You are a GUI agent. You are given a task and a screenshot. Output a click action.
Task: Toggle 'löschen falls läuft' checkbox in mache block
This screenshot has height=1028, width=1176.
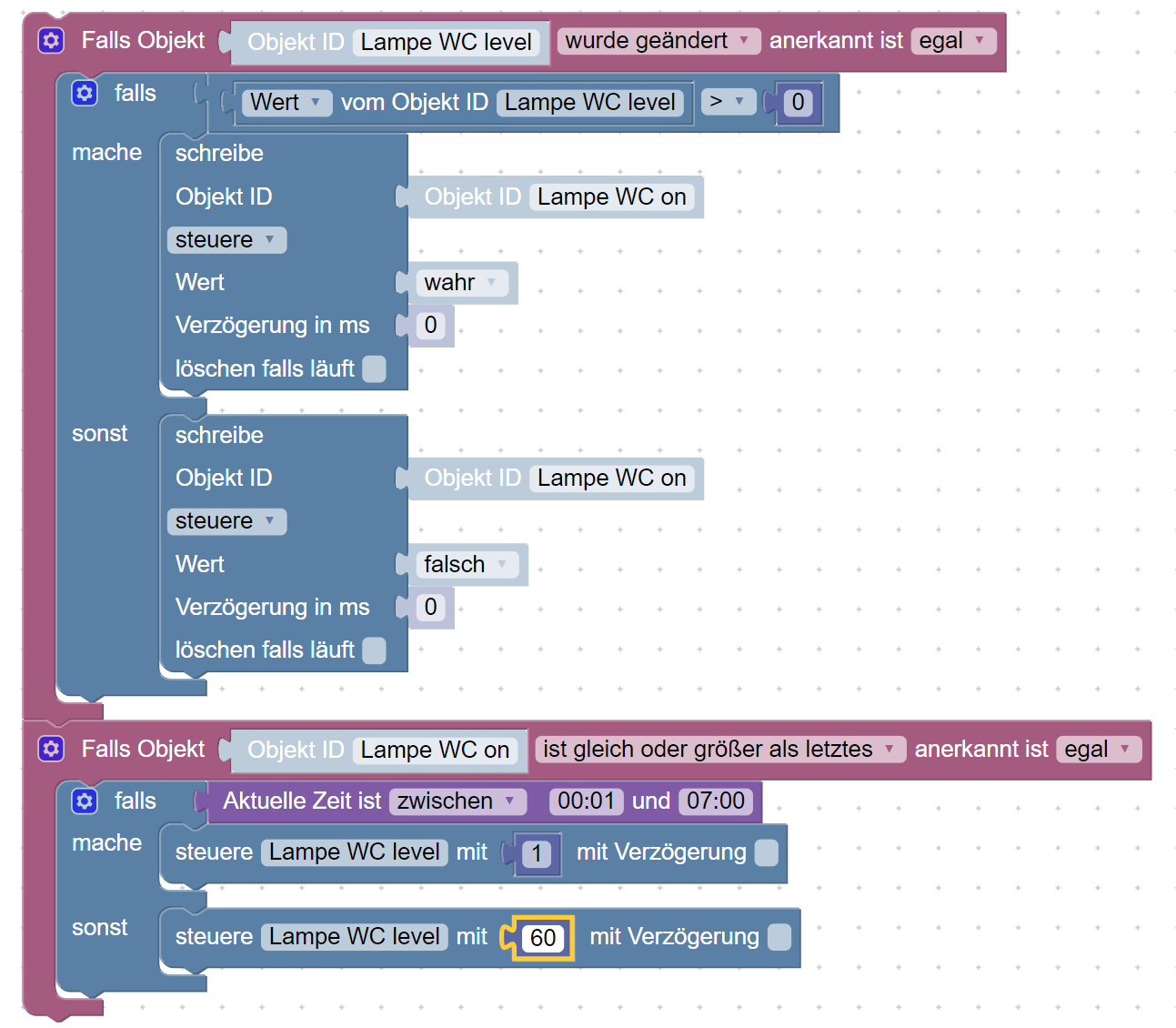[374, 368]
